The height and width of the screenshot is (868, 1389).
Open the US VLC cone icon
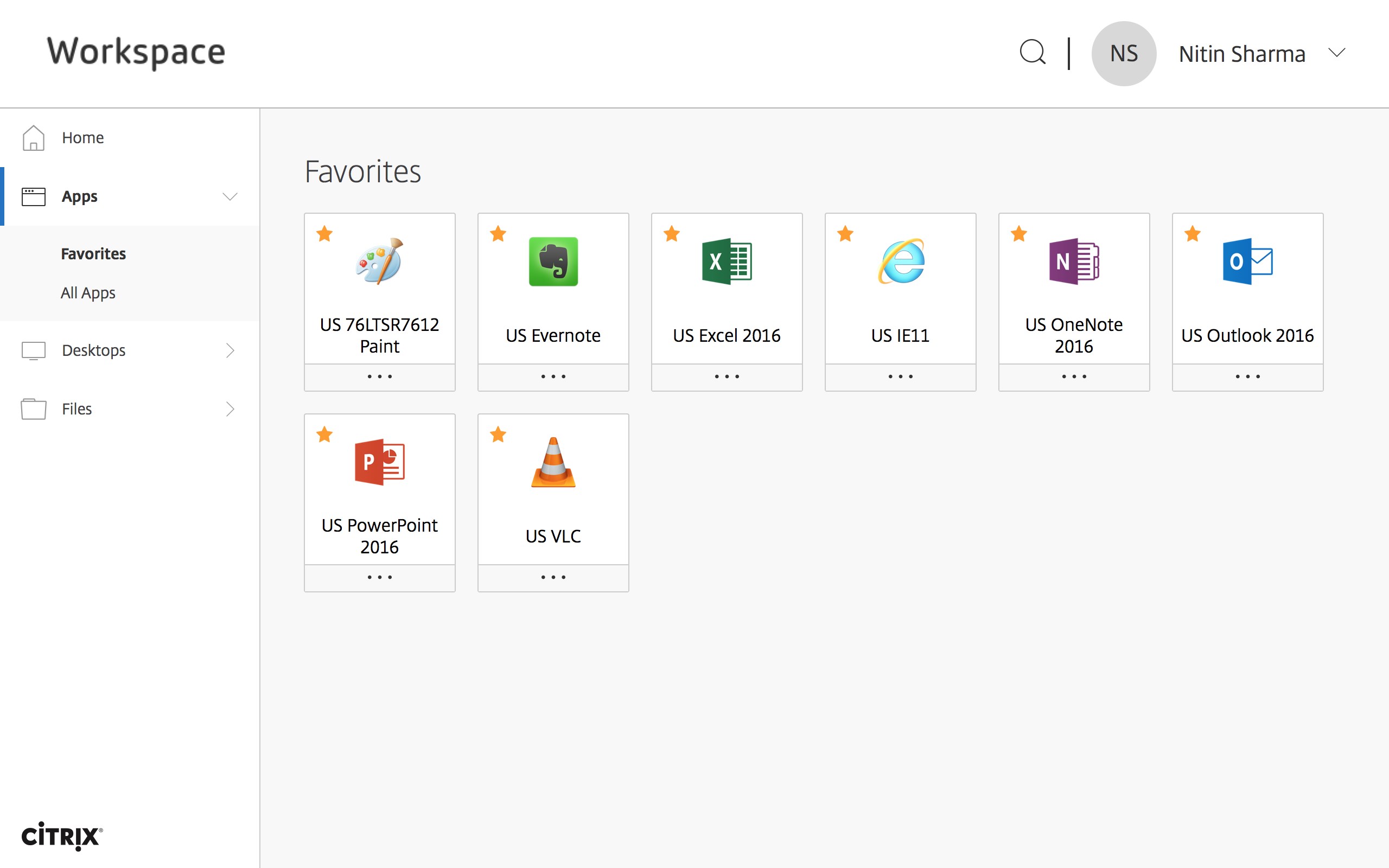point(553,462)
